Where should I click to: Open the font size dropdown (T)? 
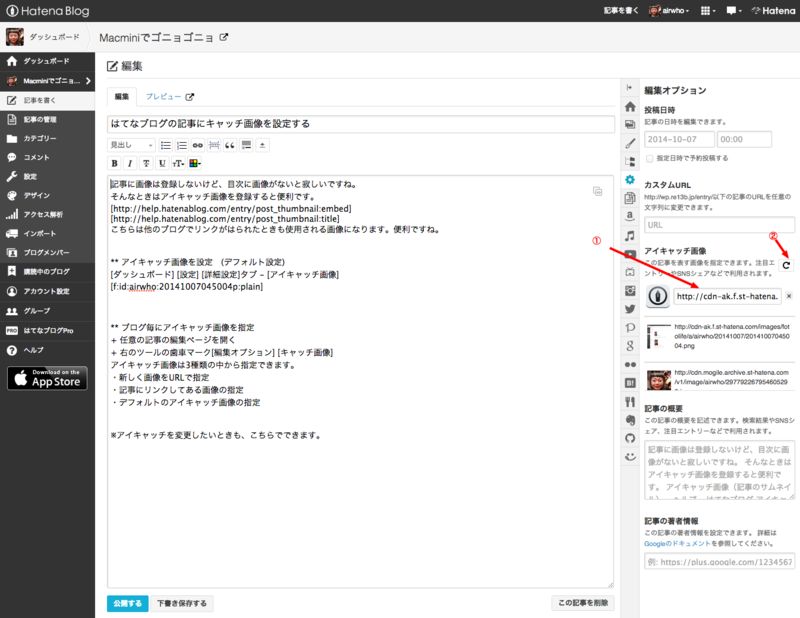[178, 163]
